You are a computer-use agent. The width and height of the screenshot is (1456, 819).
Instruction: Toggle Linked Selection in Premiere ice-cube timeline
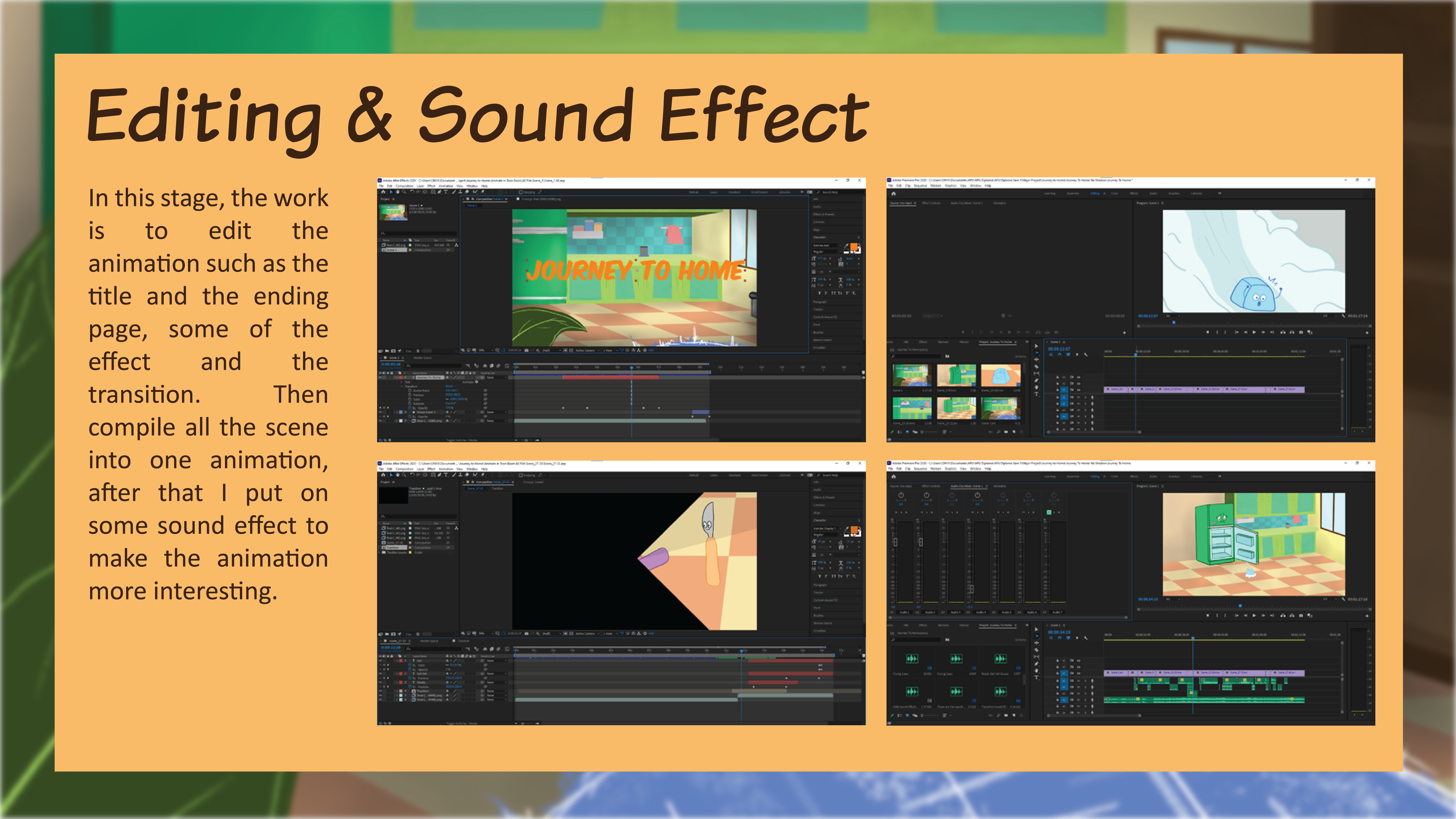(1068, 354)
